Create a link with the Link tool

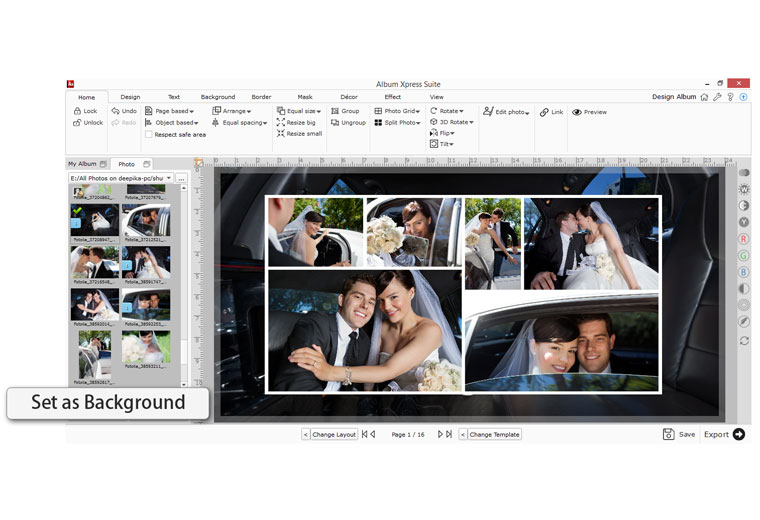point(552,112)
